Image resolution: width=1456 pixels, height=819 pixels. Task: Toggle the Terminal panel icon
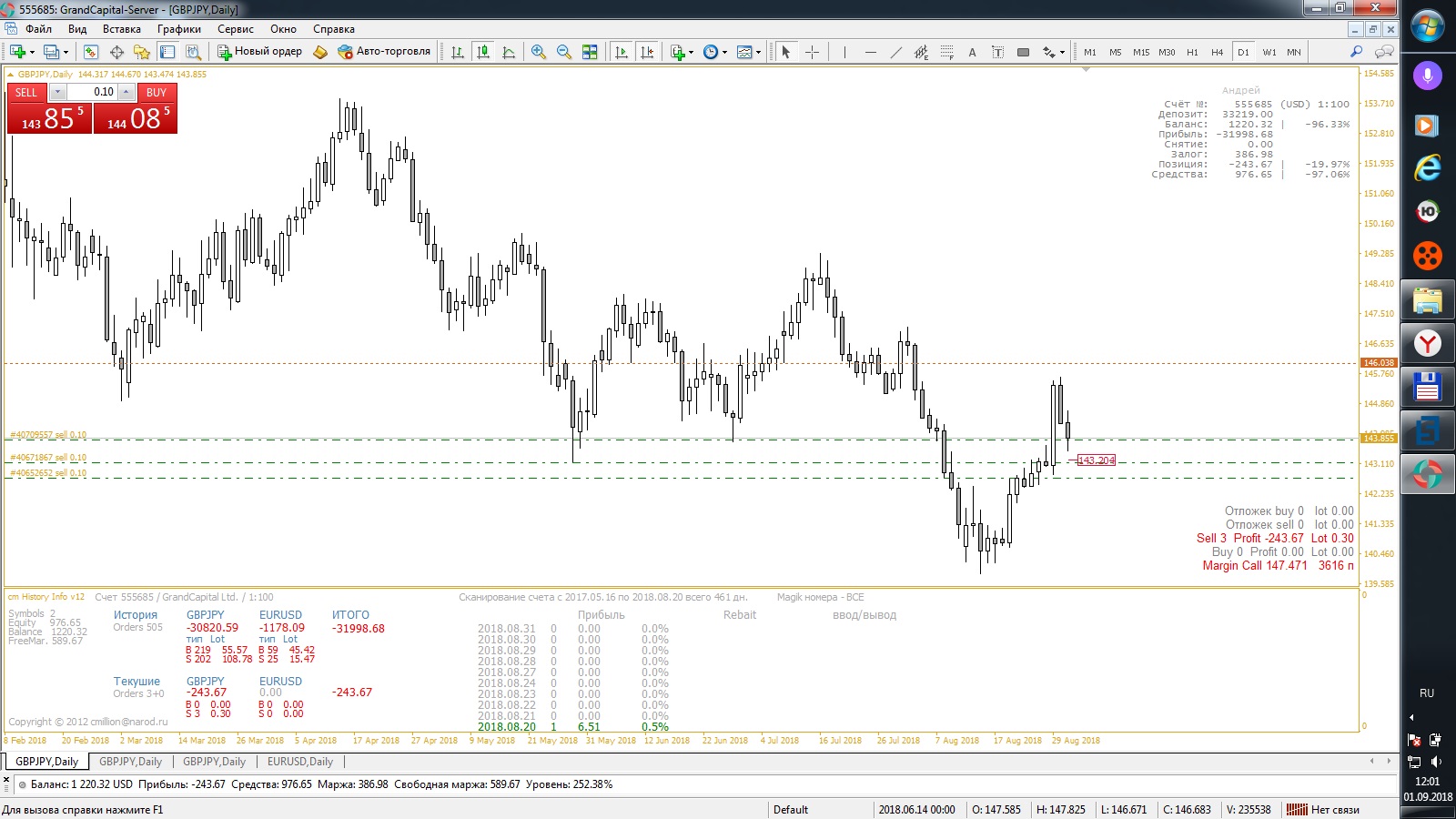[167, 52]
